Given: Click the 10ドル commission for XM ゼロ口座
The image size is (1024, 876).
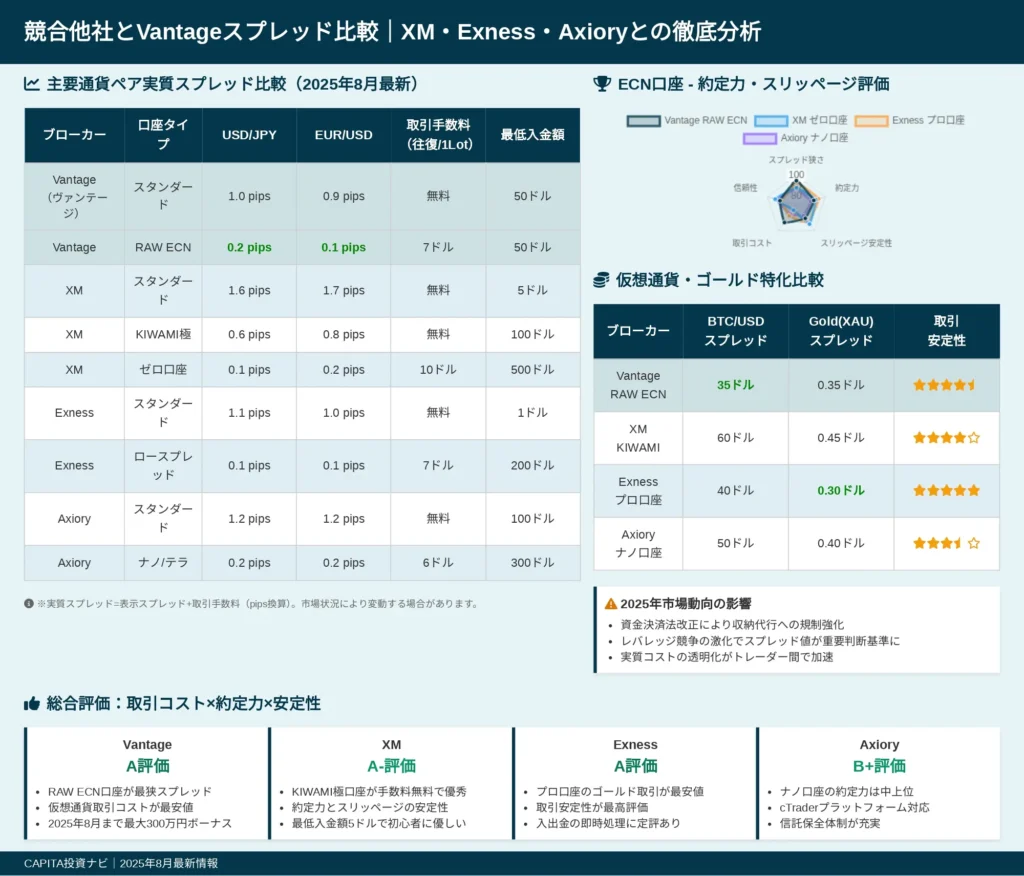Looking at the screenshot, I should pyautogui.click(x=438, y=370).
